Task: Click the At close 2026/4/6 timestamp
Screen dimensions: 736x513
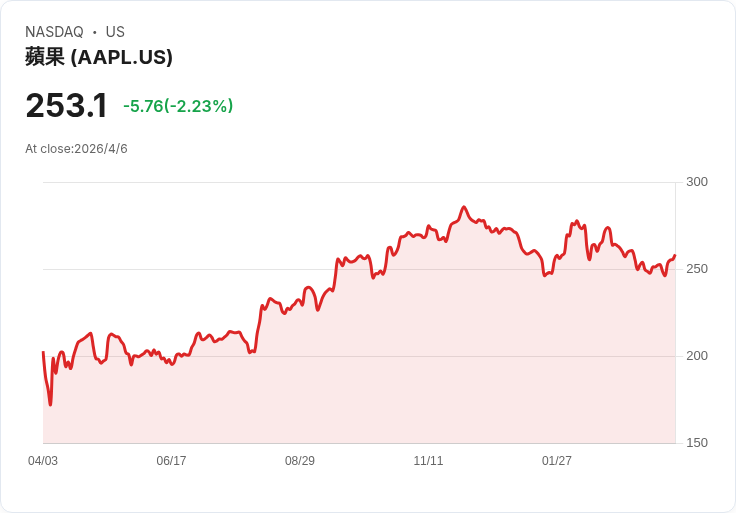Action: tap(76, 149)
